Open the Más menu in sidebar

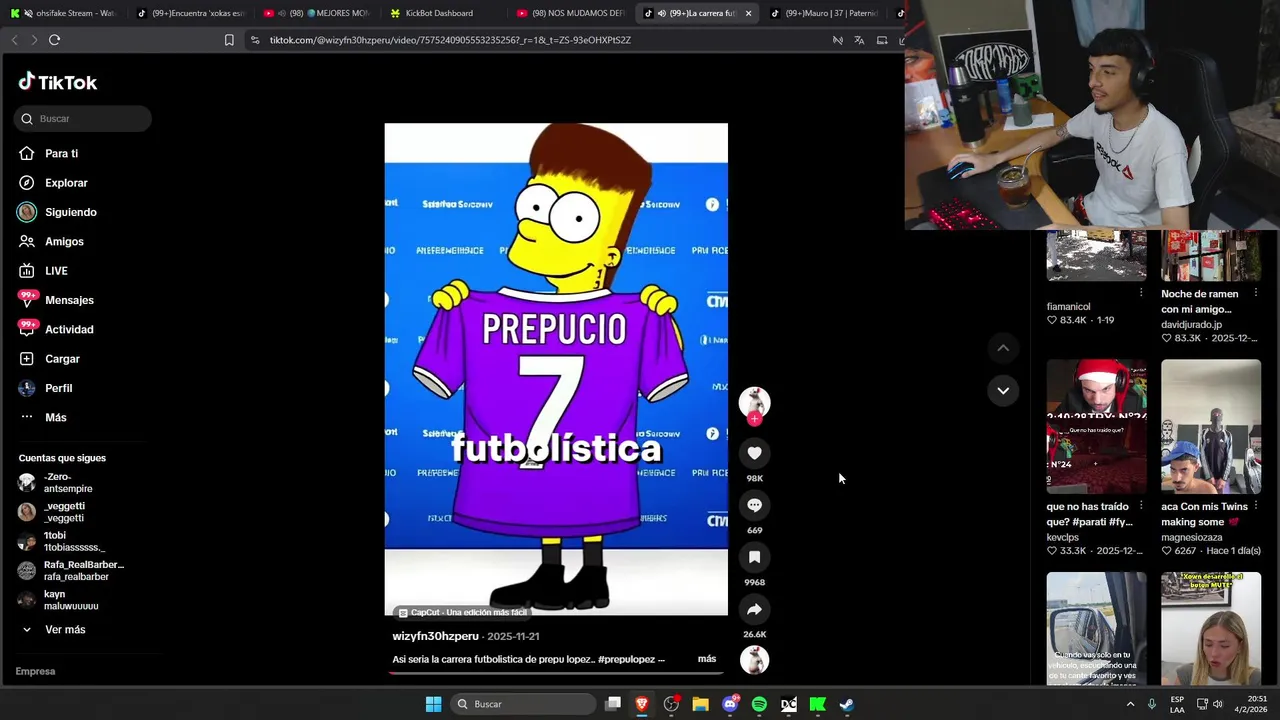(55, 418)
